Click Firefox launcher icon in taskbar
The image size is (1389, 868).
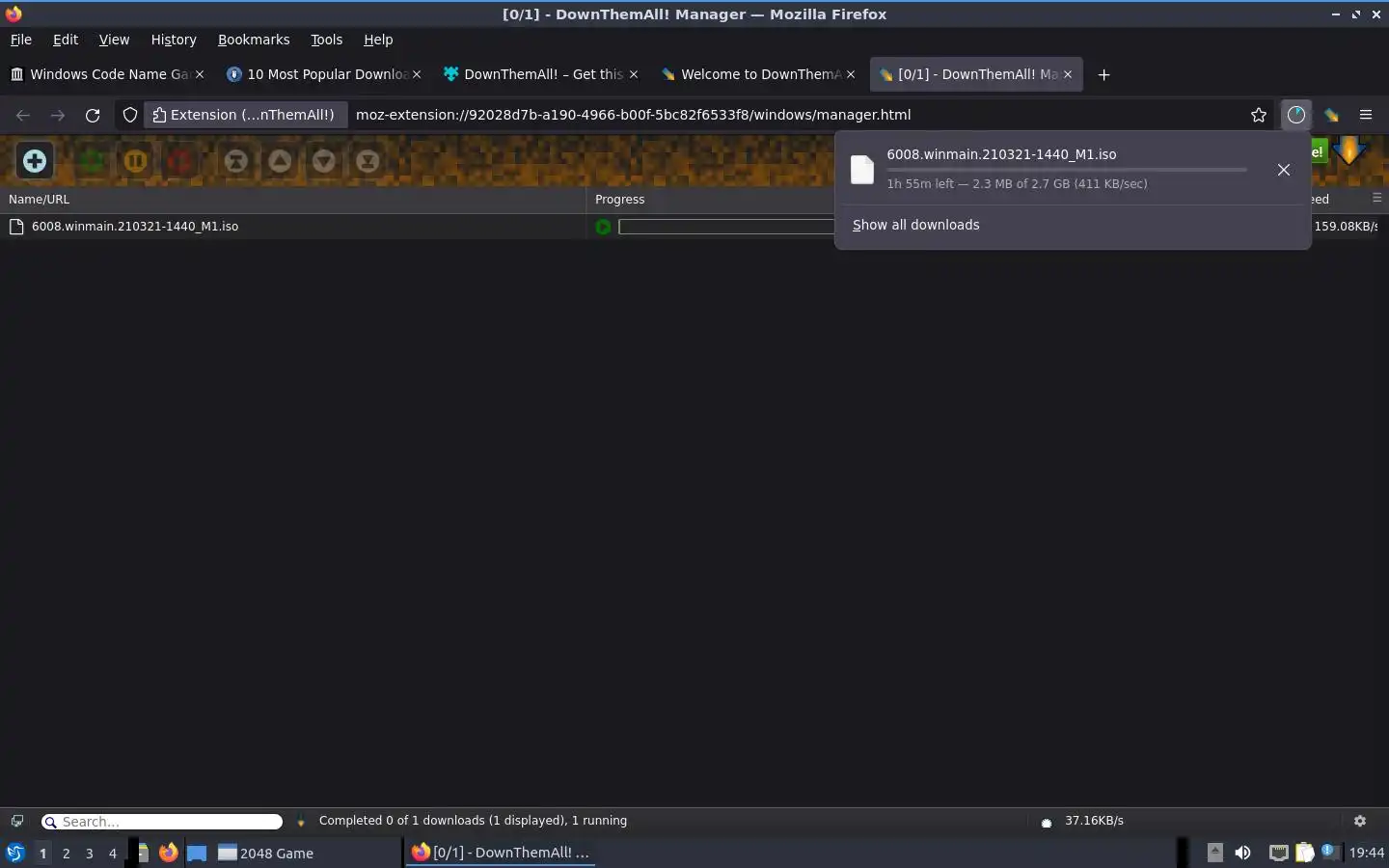[169, 853]
